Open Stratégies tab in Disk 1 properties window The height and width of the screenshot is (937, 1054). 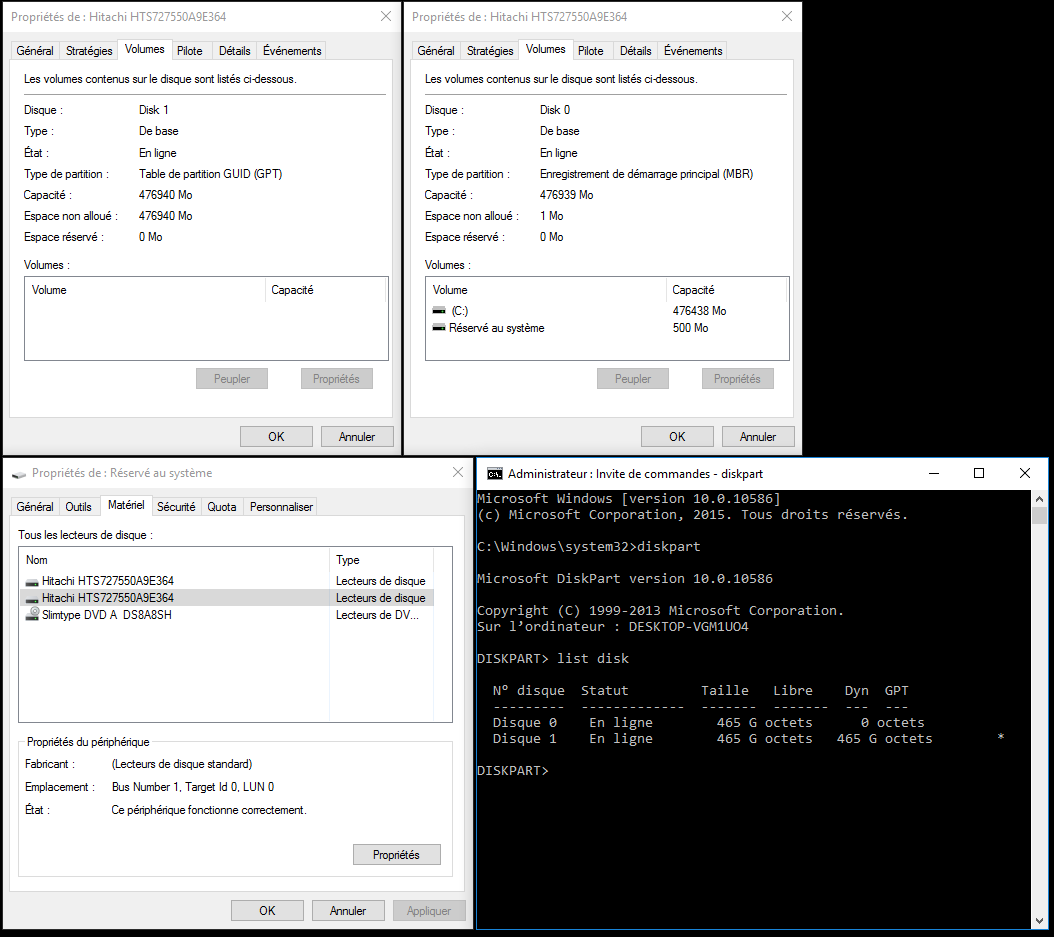[x=89, y=50]
